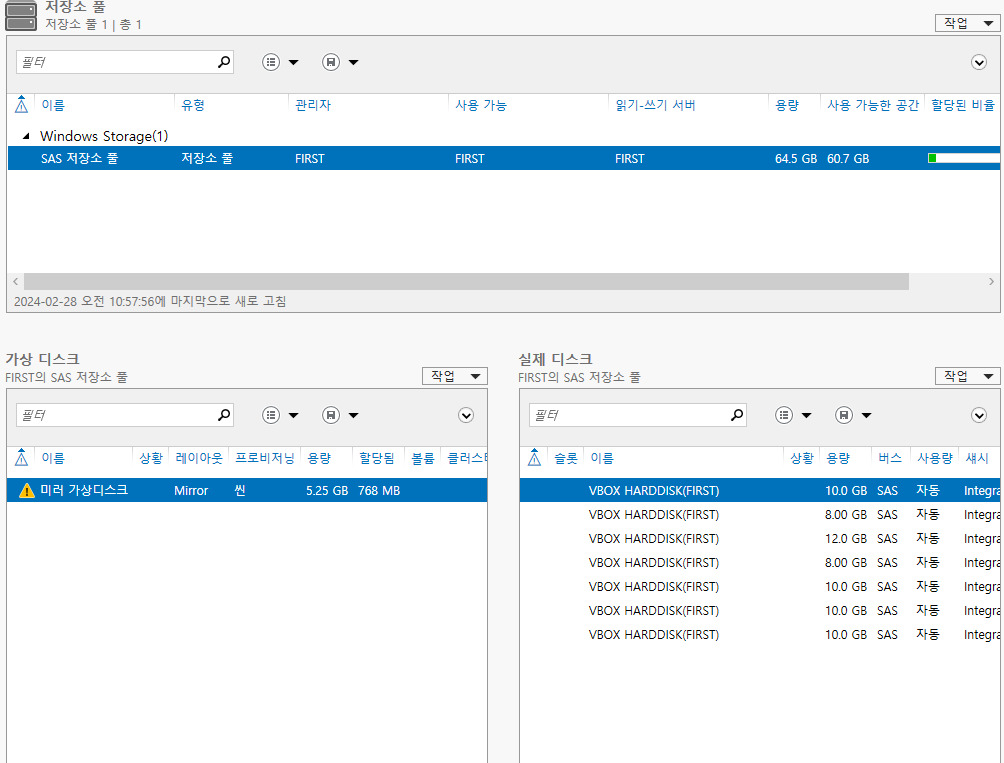The image size is (1004, 763).
Task: Click physical disk save-query dropdown arrow
Action: point(866,415)
